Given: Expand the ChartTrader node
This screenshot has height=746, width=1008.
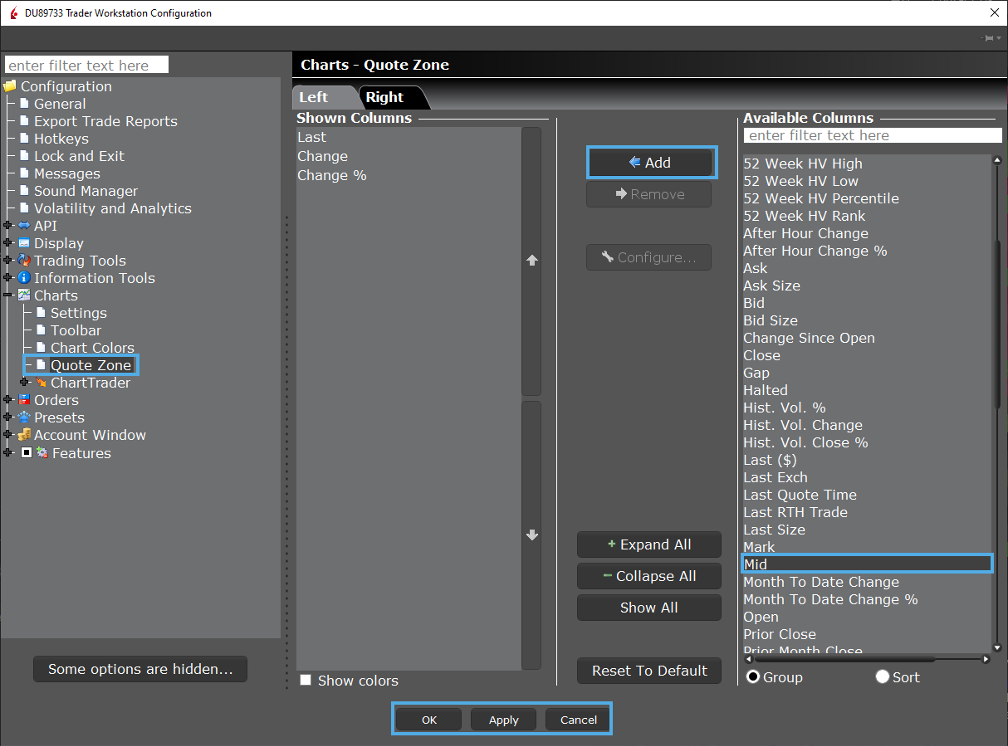Looking at the screenshot, I should (24, 382).
